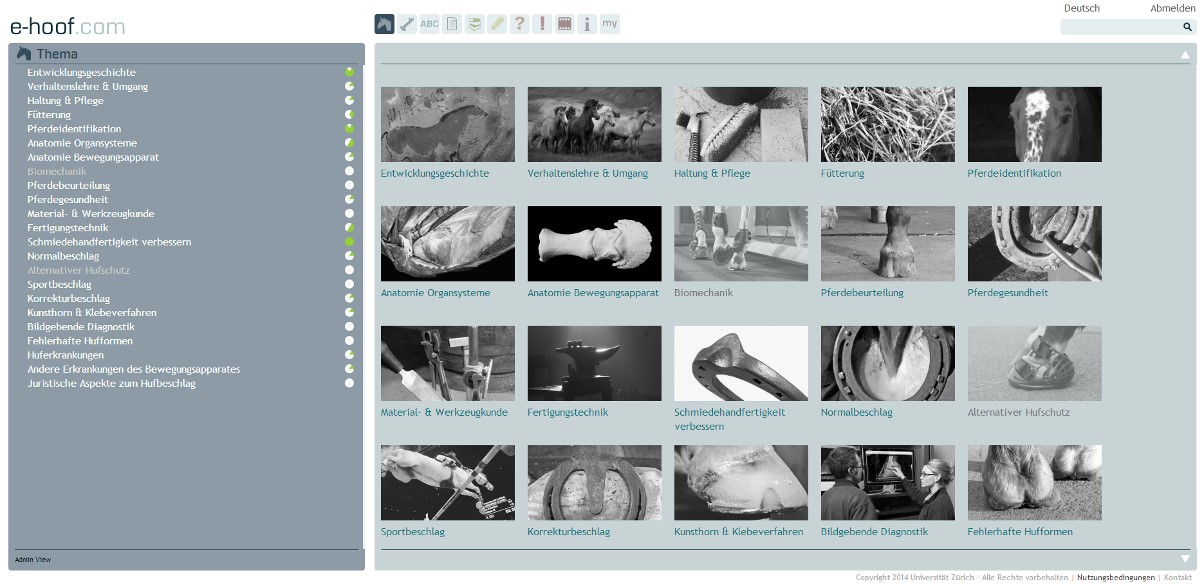Viewport: 1204px width, 584px height.
Task: Click the search input field
Action: click(1120, 27)
